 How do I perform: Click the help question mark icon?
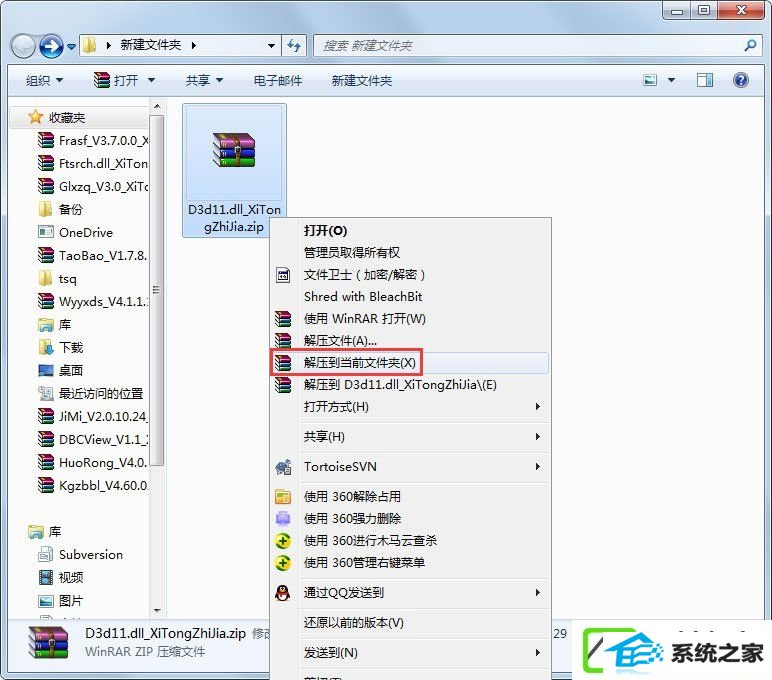740,80
